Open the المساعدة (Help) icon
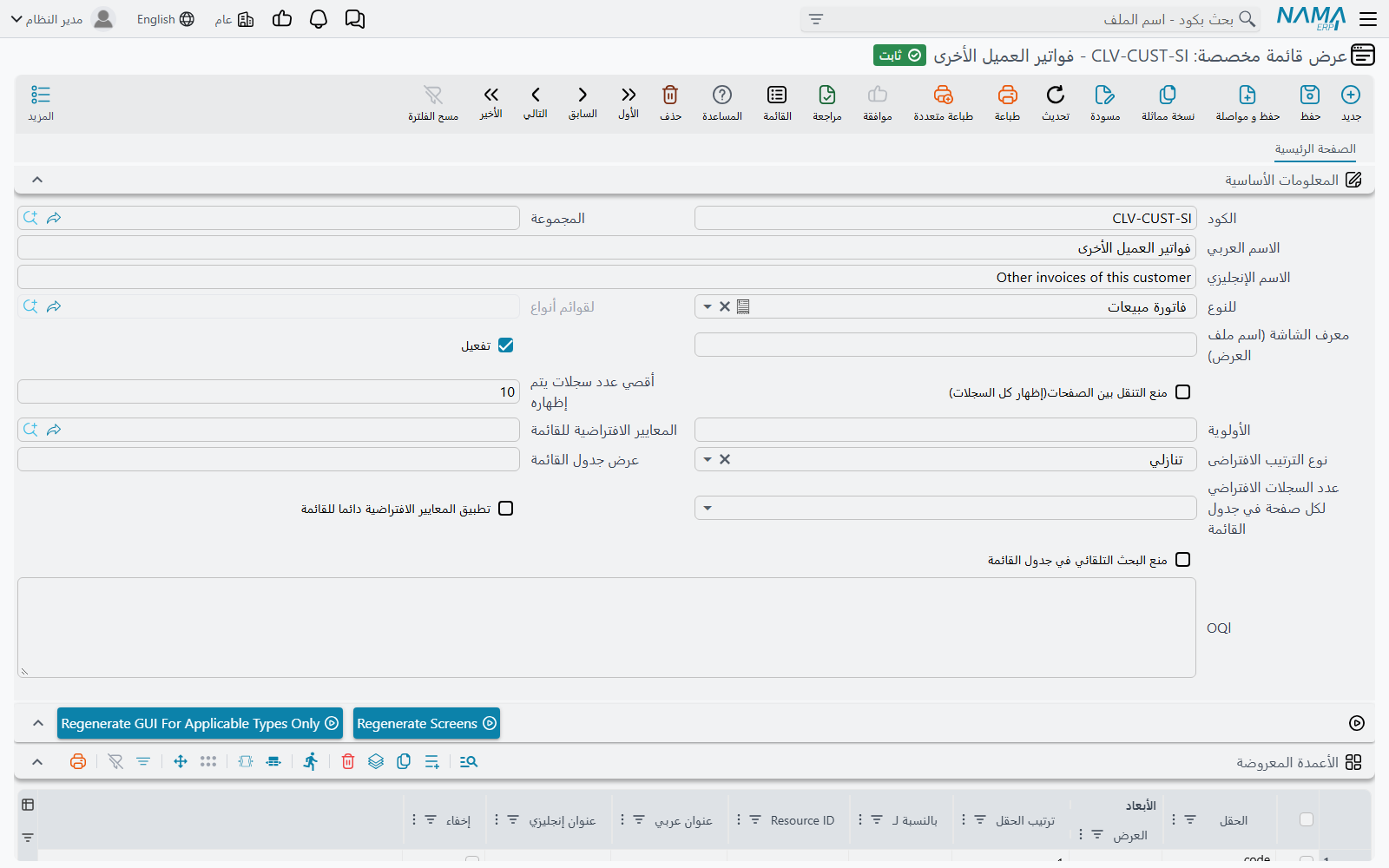Screen dimensions: 1389x868 pyautogui.click(x=722, y=95)
